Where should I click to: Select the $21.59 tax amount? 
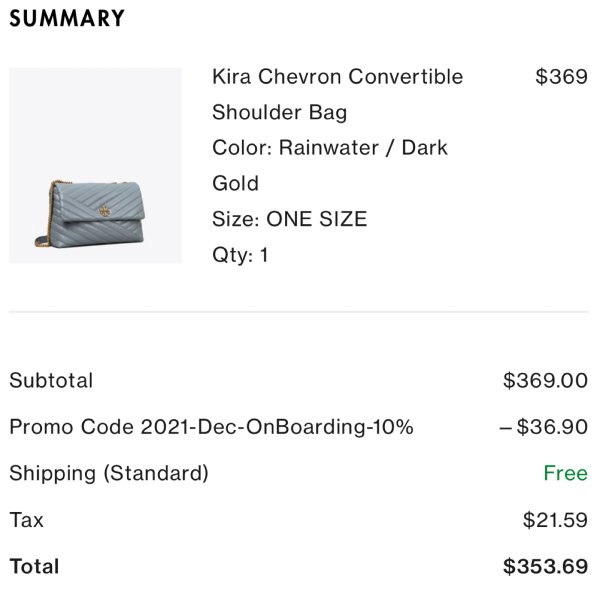tap(555, 520)
